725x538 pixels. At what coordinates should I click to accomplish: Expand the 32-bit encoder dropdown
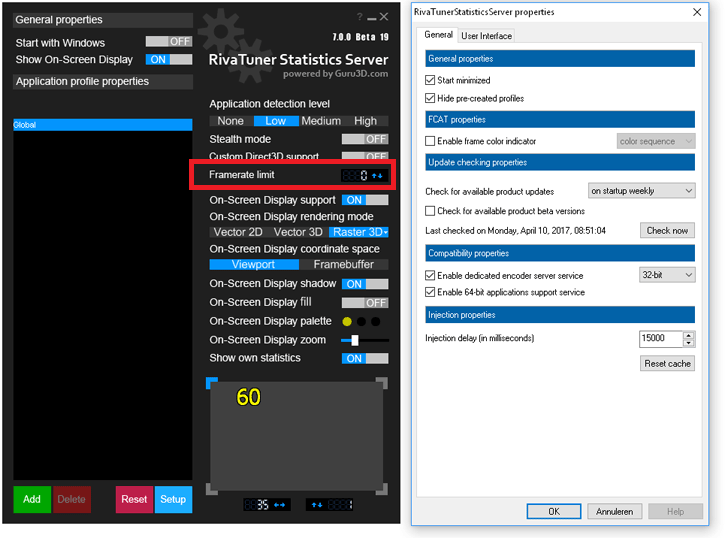667,275
